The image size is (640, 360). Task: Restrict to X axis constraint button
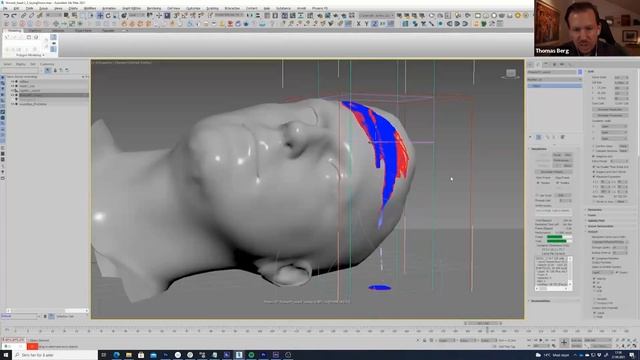pos(359,24)
